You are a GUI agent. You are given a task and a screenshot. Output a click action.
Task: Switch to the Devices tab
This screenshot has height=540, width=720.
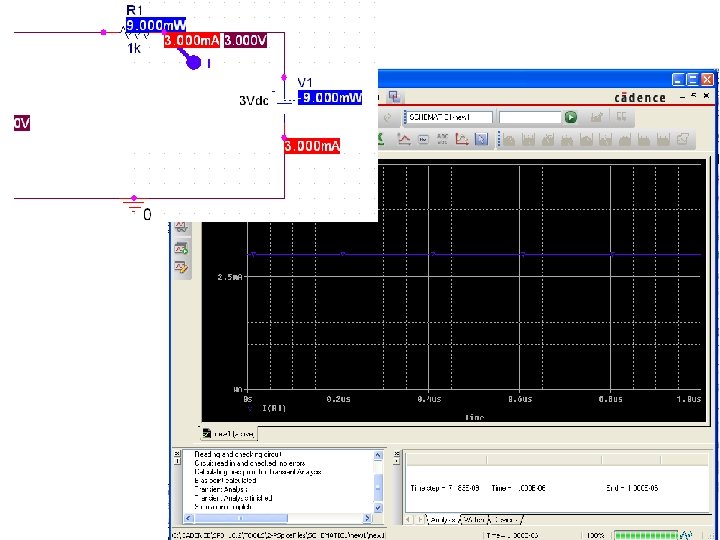(505, 520)
